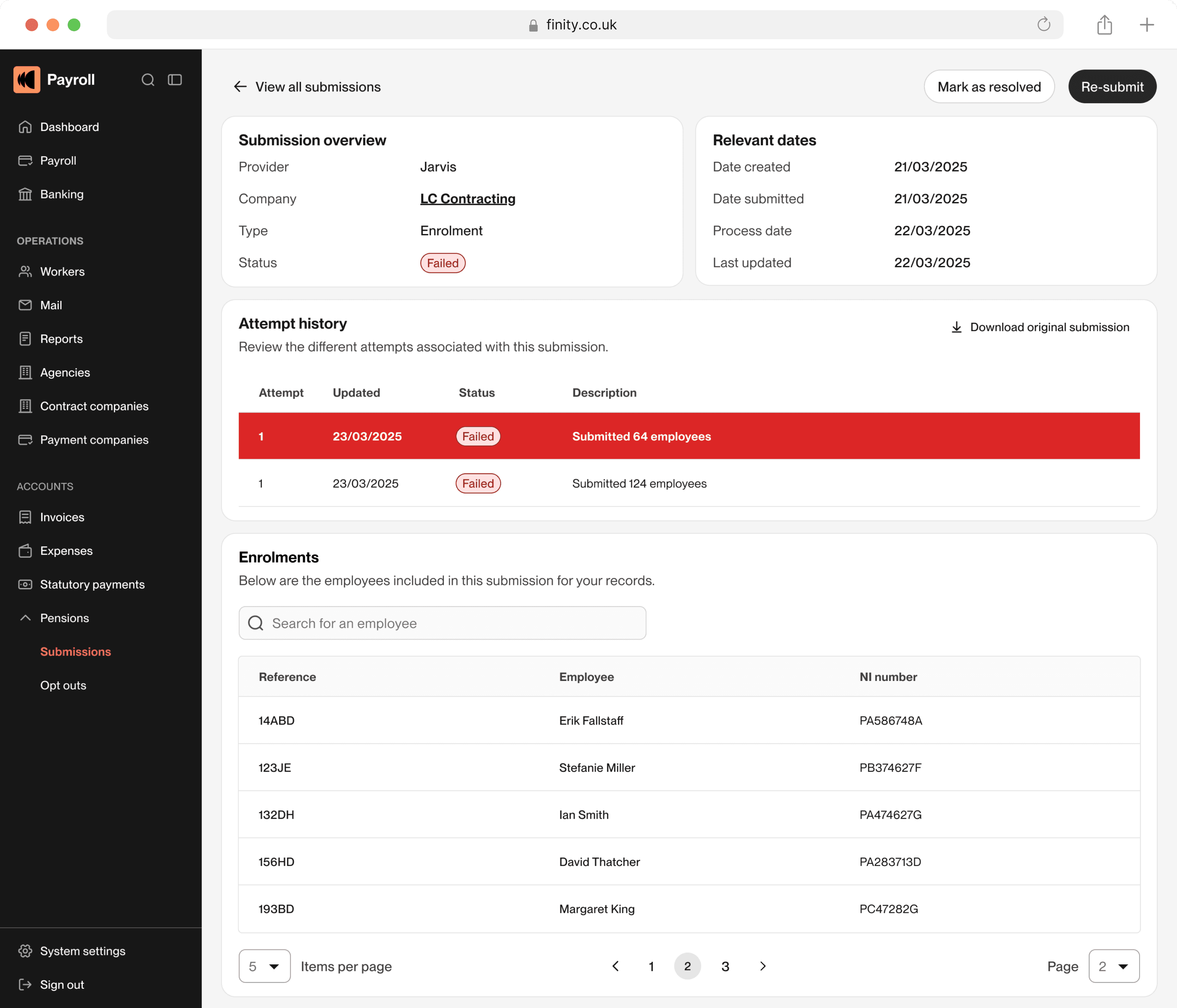Click the search icon in sidebar header
The image size is (1177, 1008).
[x=148, y=80]
